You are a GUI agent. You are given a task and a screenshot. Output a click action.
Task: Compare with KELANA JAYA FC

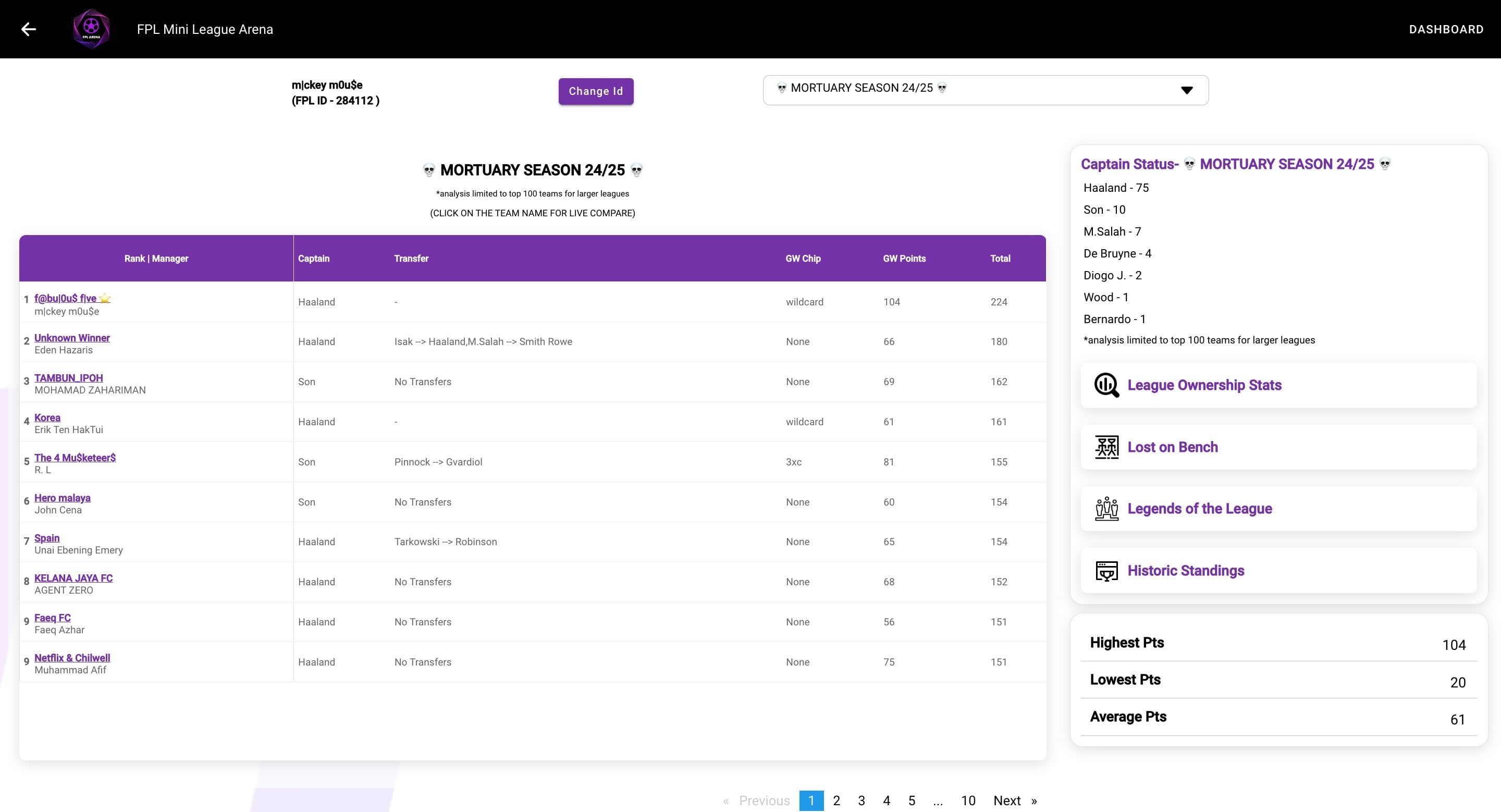[x=73, y=578]
